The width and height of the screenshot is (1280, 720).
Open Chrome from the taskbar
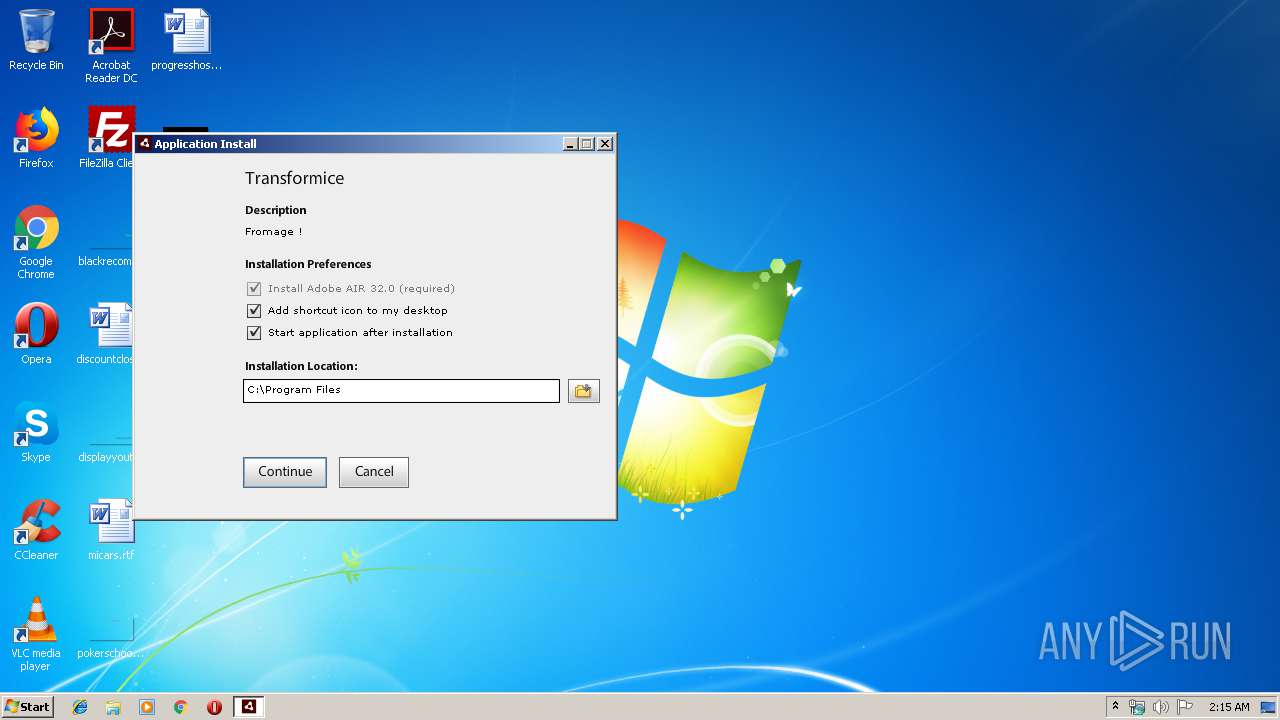180,707
